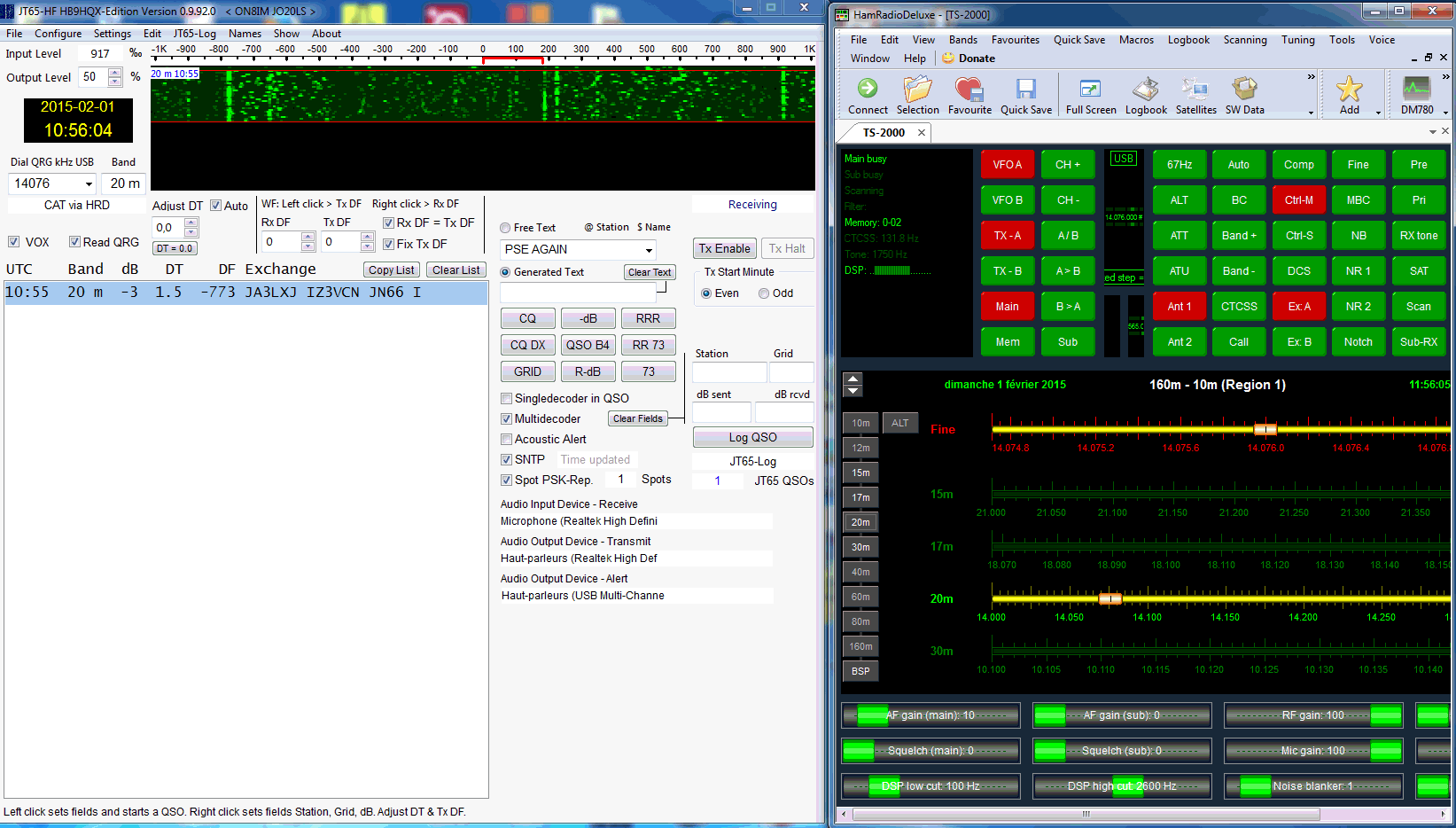
Task: Click the AF gain (main) slider
Action: pos(930,715)
